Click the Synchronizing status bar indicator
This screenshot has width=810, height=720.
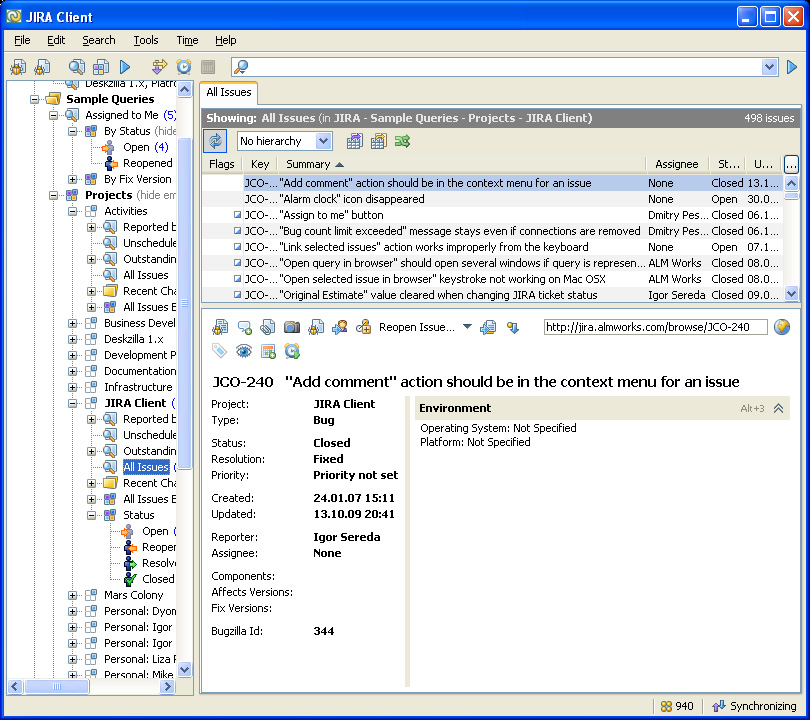pos(755,706)
